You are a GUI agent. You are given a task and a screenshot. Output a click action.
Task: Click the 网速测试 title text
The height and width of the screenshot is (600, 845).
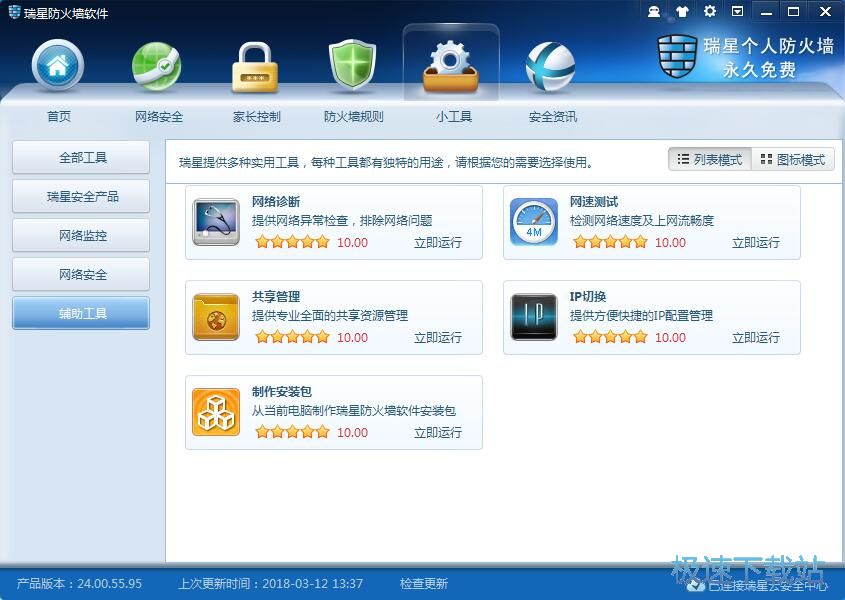click(x=594, y=202)
